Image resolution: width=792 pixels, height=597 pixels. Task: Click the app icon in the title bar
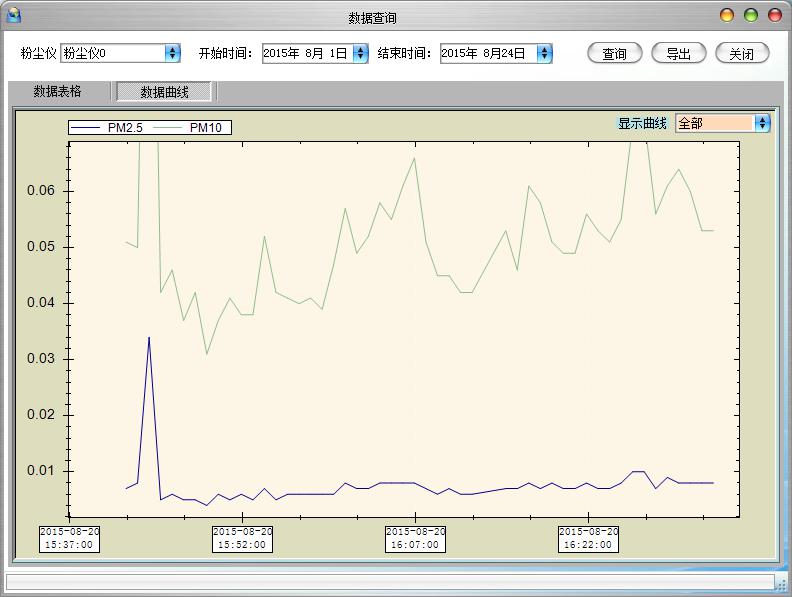pyautogui.click(x=13, y=16)
